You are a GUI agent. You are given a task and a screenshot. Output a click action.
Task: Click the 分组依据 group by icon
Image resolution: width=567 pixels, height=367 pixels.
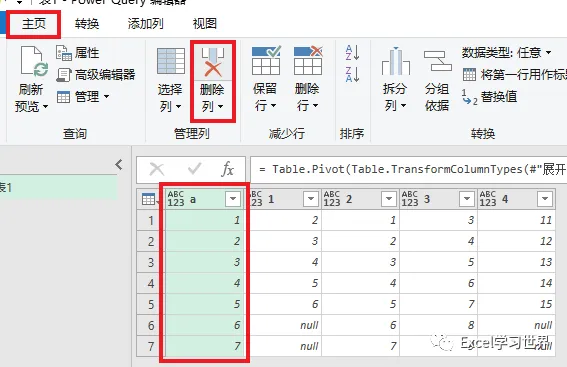tap(438, 61)
